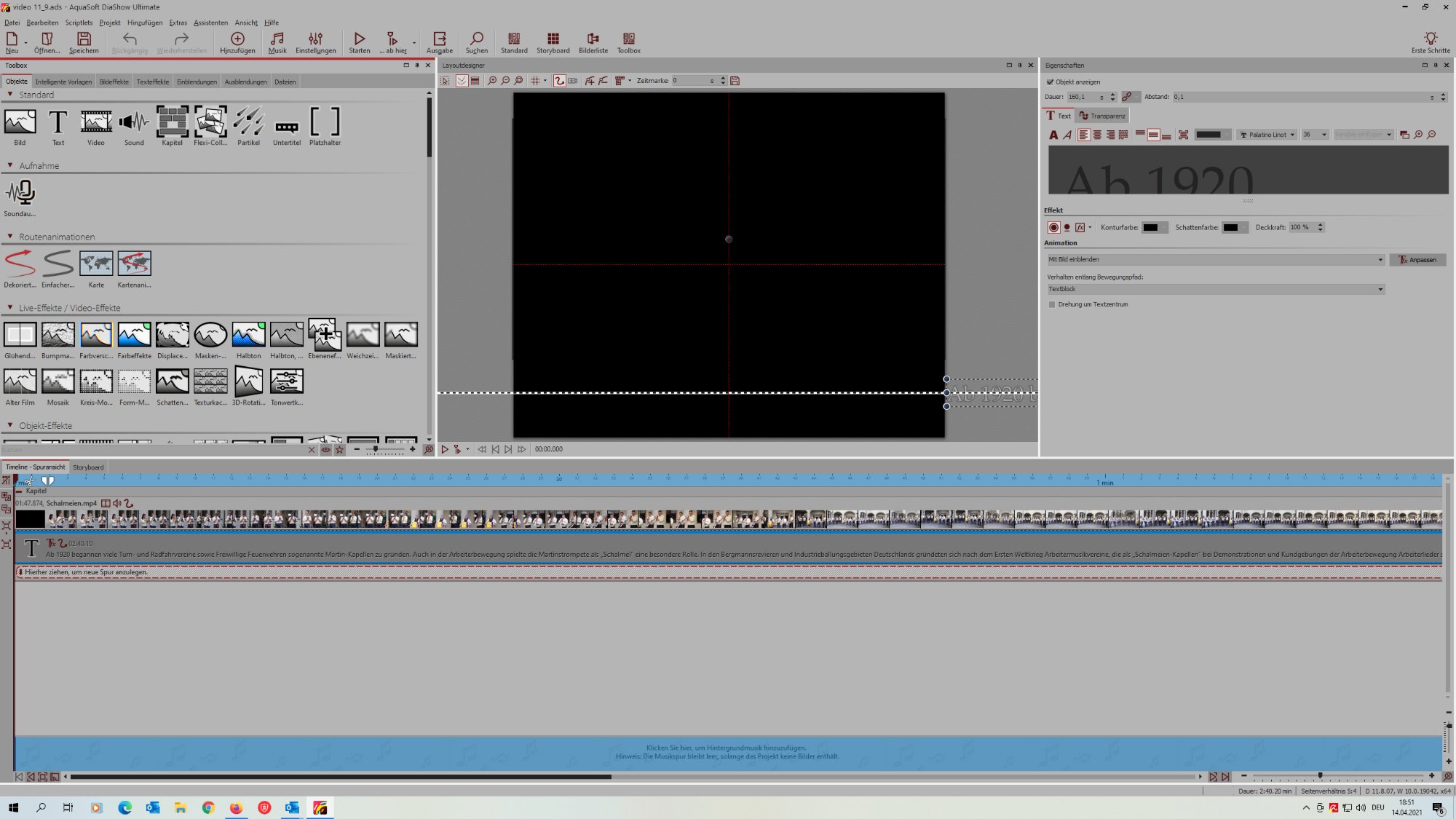
Task: Collapse the Routenanimationen section
Action: coord(10,237)
